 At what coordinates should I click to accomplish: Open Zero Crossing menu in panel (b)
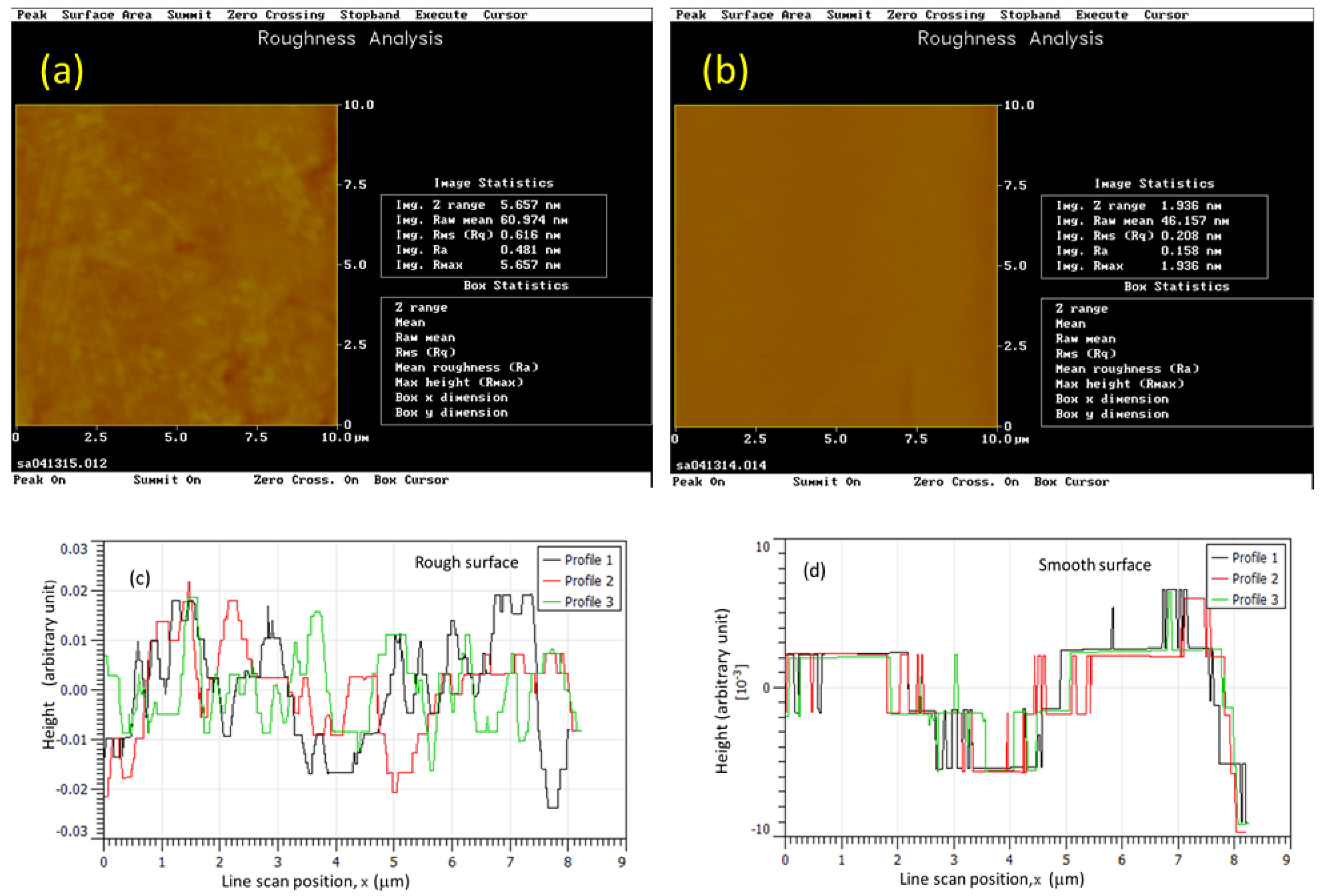[936, 15]
